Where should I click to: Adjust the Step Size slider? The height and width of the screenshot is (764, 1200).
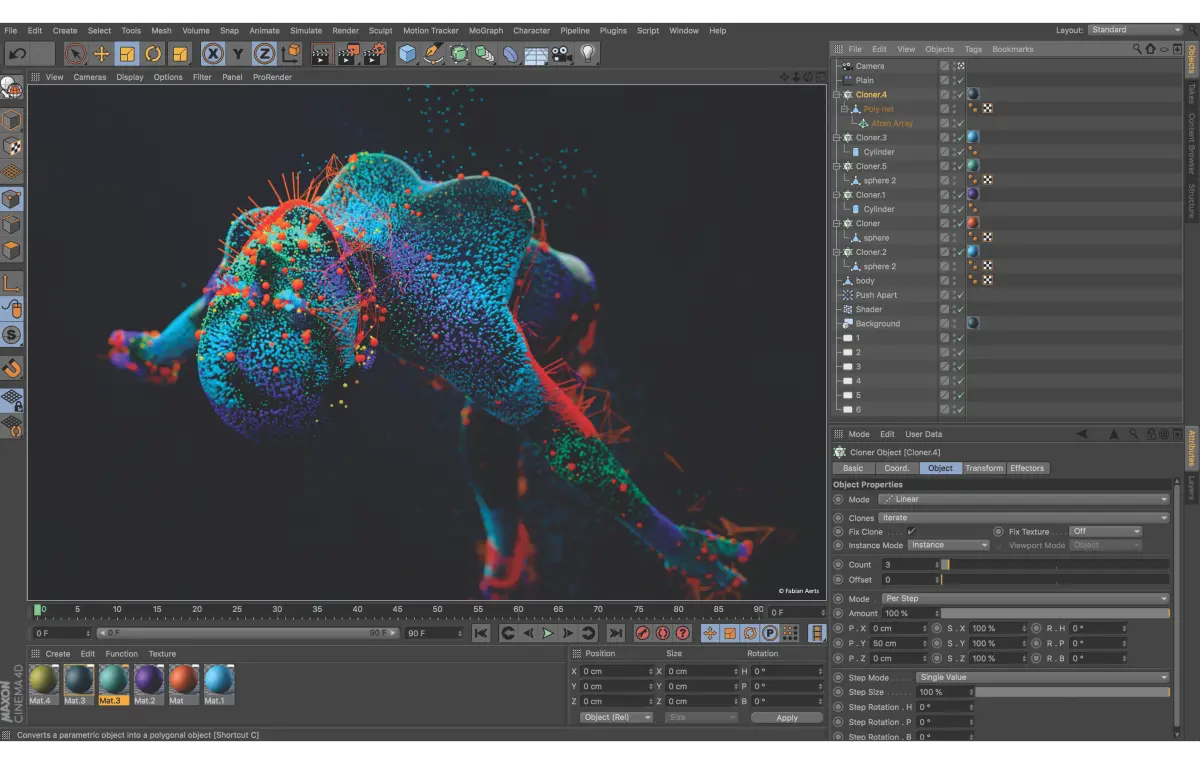point(1072,692)
